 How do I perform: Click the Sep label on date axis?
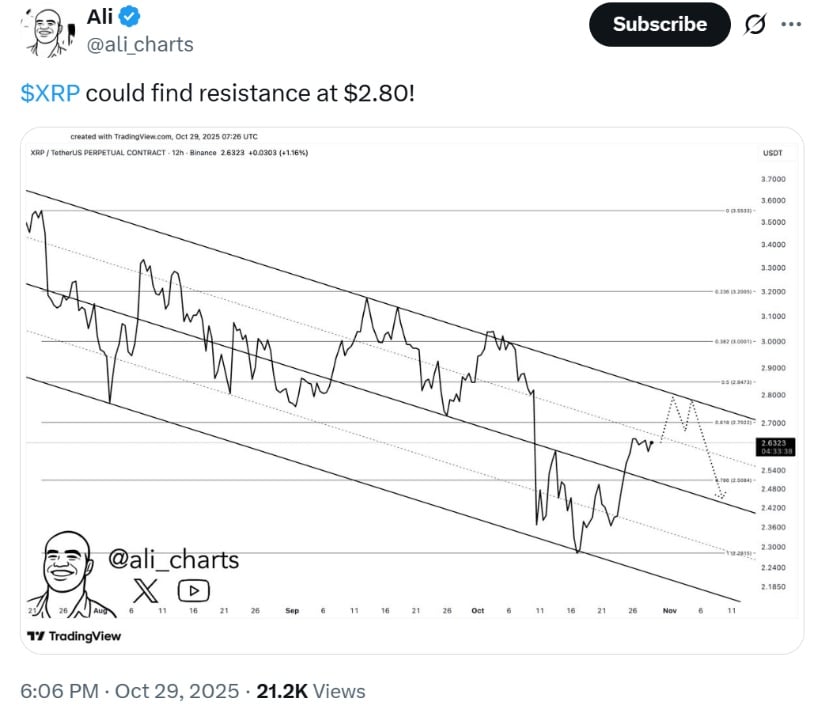(x=291, y=610)
